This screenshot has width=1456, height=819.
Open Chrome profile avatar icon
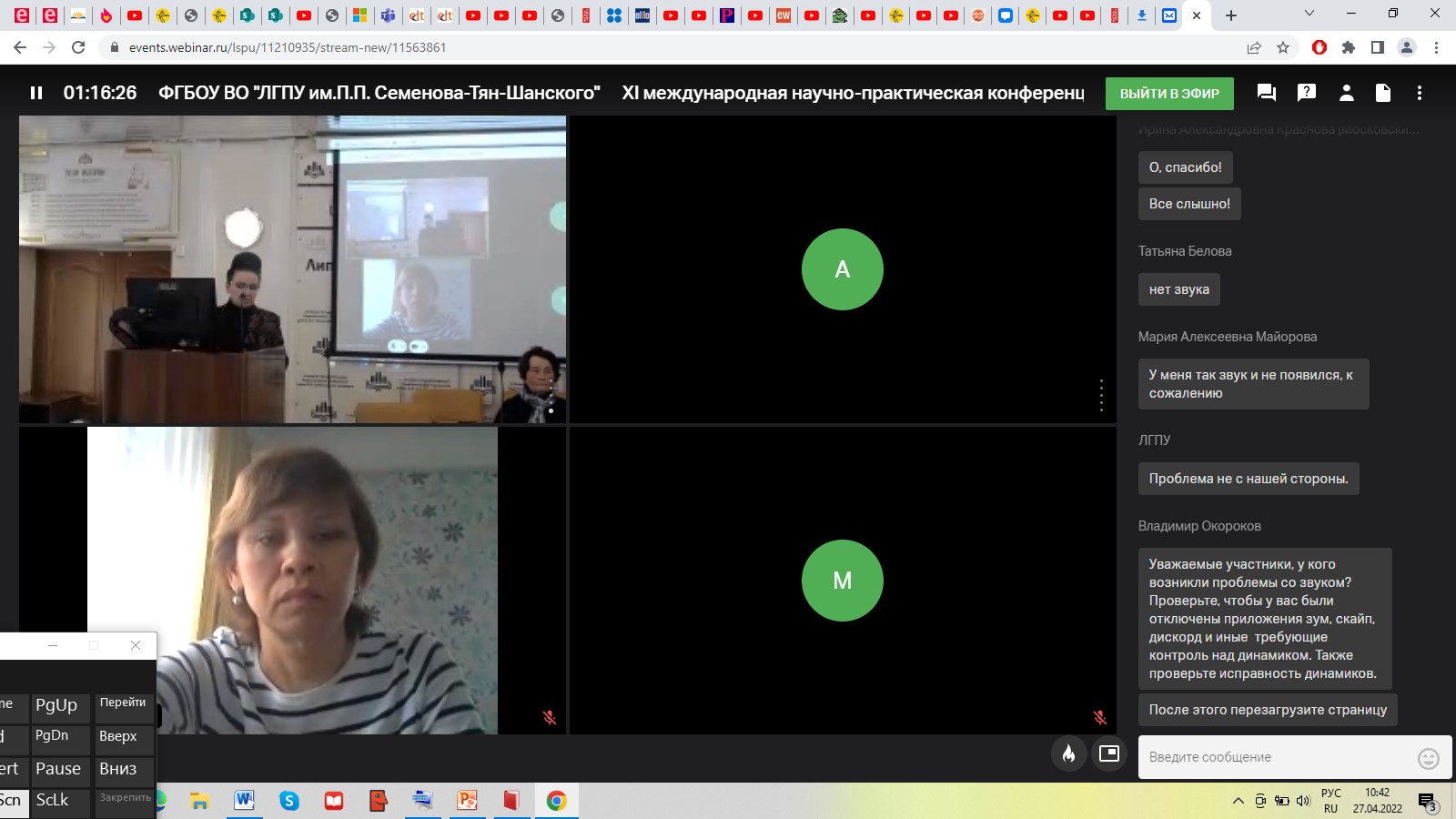click(1407, 47)
